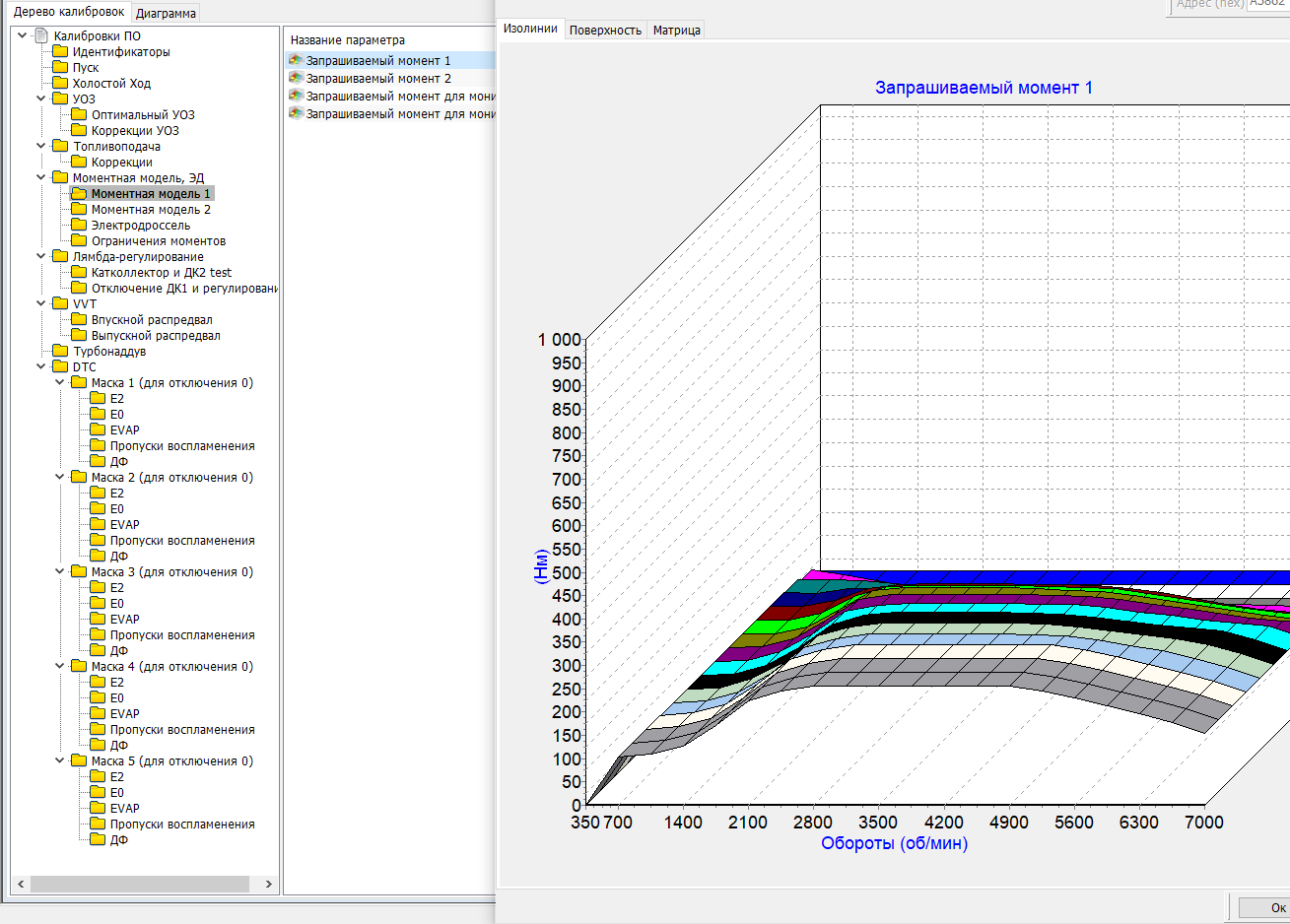Click the Электродроссель folder icon
This screenshot has width=1290, height=924.
[79, 225]
